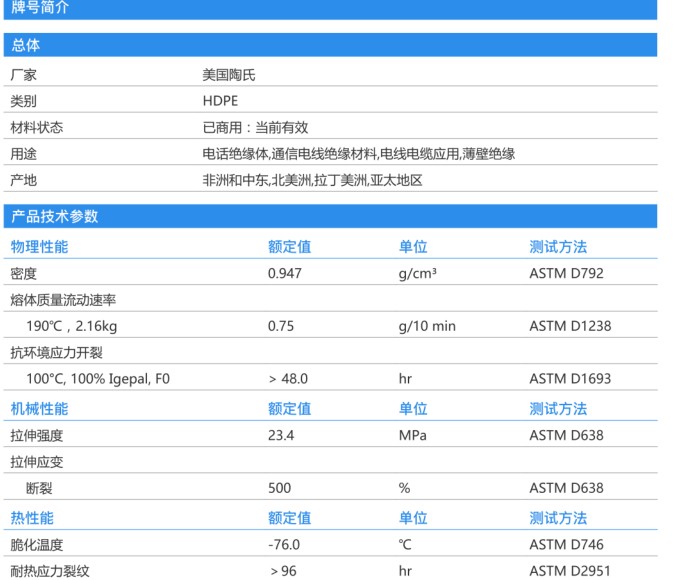
Task: Click the 拉伸应变 property label
Action: tap(37, 462)
